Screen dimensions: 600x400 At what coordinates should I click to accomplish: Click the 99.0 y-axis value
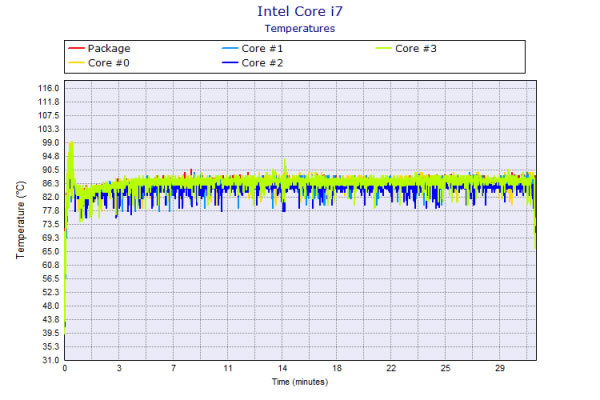pyautogui.click(x=51, y=142)
